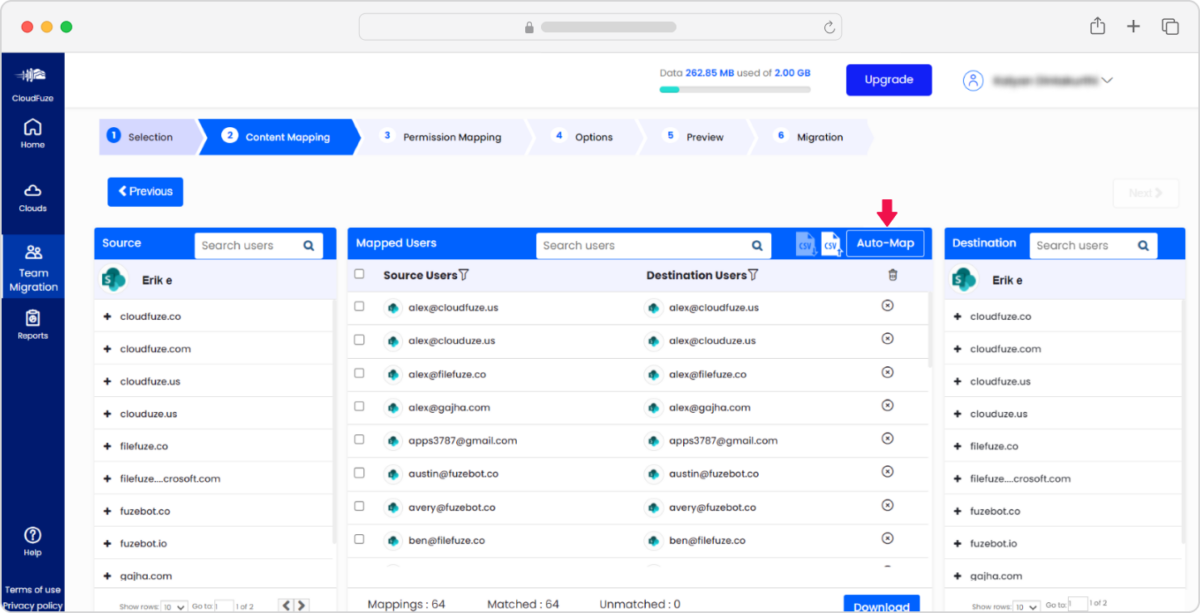Click the delete icon above mapped users list
Viewport: 1200px width, 613px height.
[891, 275]
